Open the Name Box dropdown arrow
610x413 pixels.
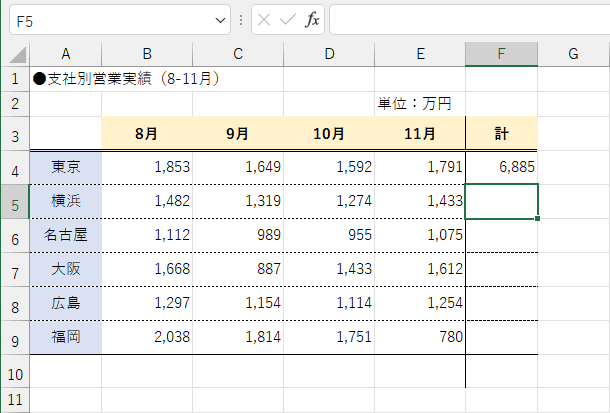point(221,20)
